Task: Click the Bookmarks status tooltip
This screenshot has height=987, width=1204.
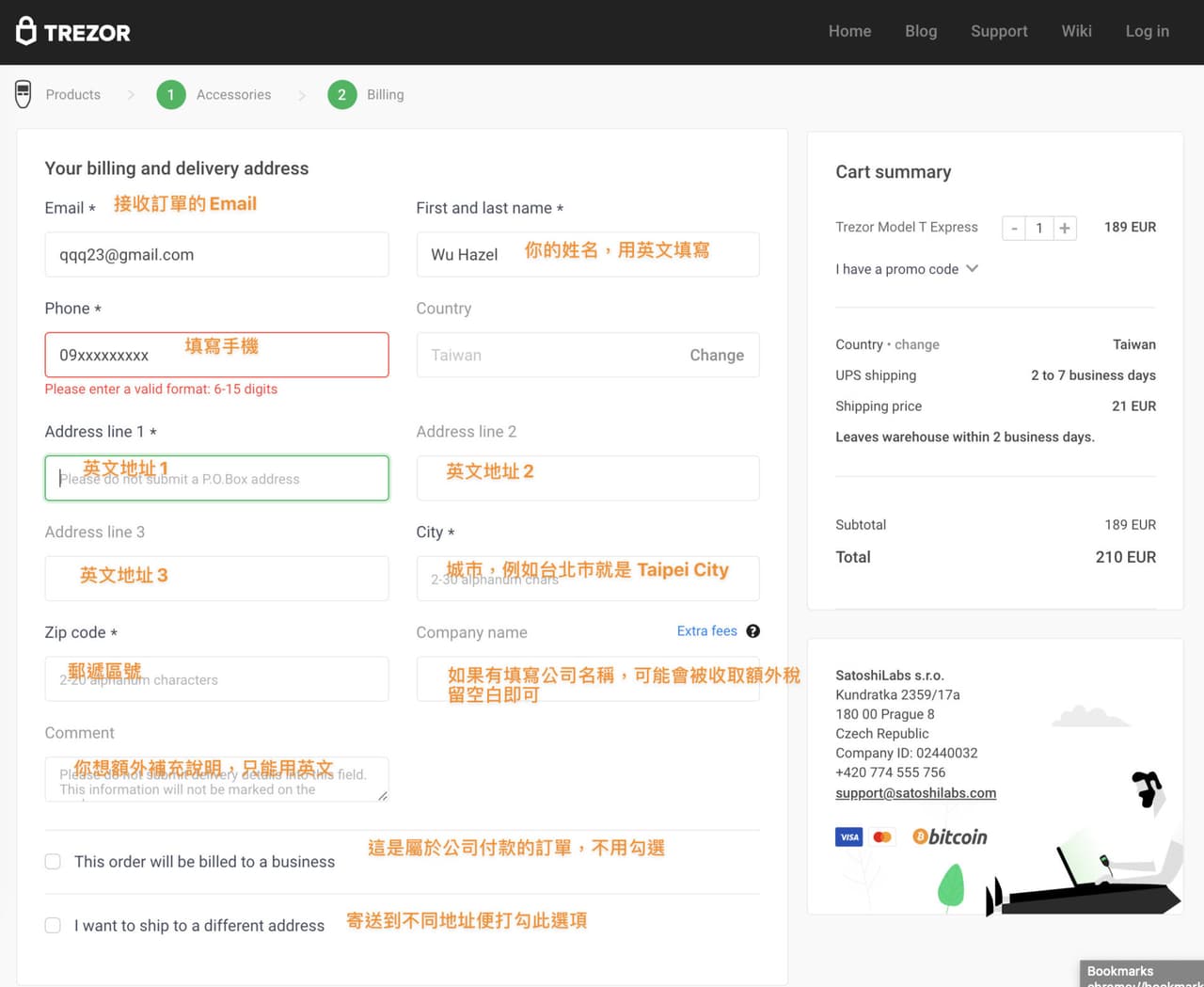Action: [x=1142, y=974]
